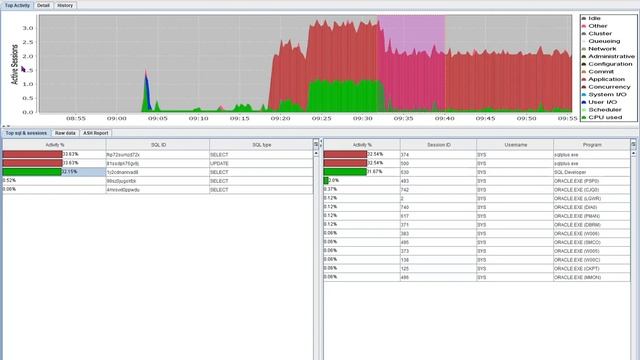Select the Top sql & sessions tab
This screenshot has width=640, height=360.
(26, 133)
